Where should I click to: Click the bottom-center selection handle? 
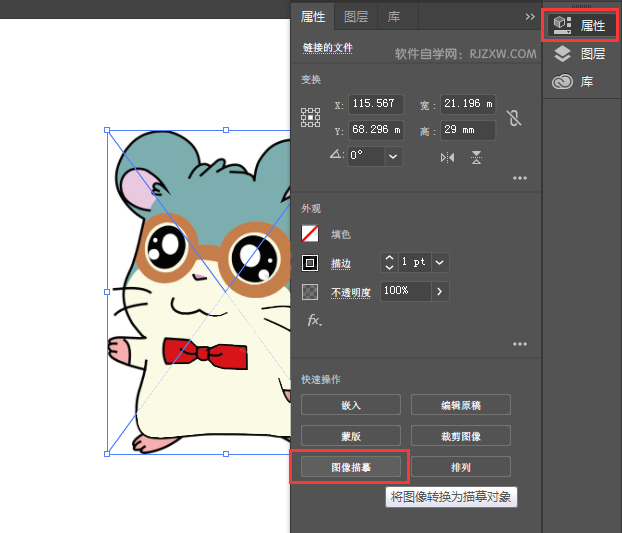226,454
